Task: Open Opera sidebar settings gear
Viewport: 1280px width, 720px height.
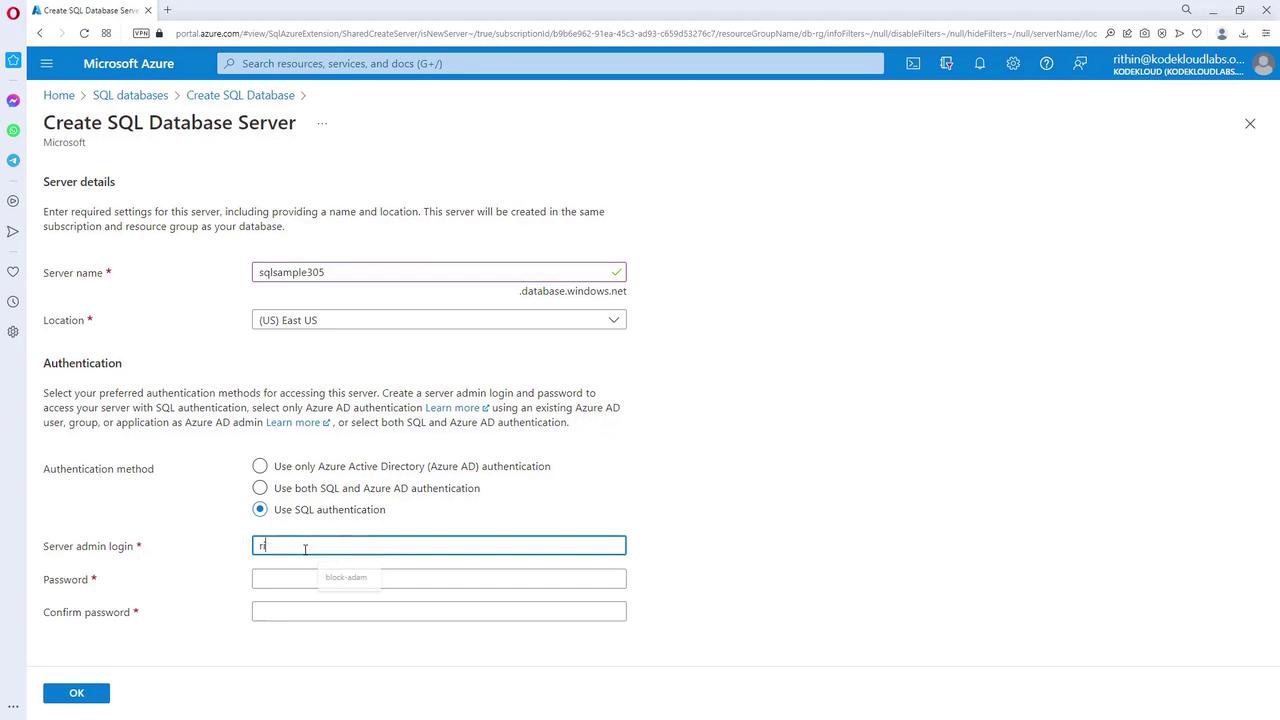Action: coord(13,331)
